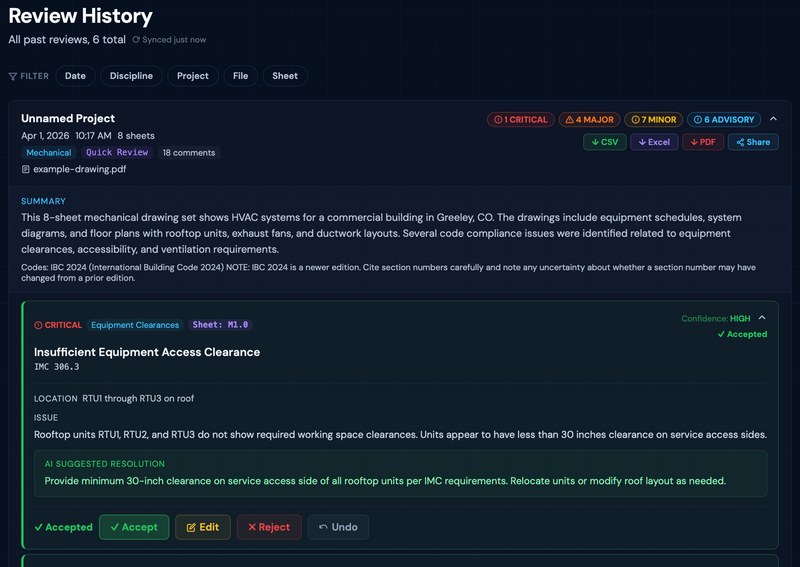Download the review as CSV
Image resolution: width=800 pixels, height=567 pixels.
(x=605, y=142)
